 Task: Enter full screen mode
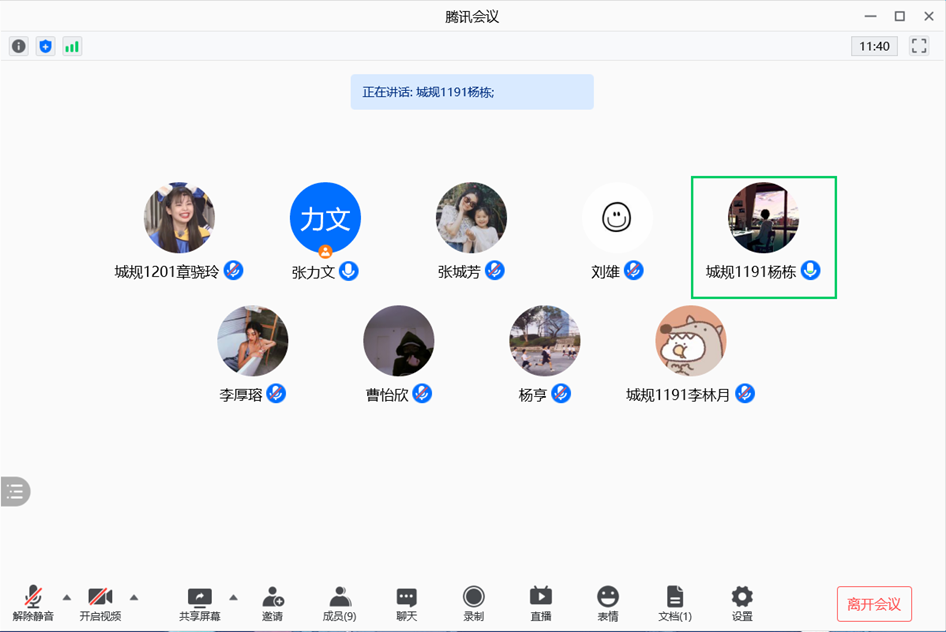click(x=918, y=46)
